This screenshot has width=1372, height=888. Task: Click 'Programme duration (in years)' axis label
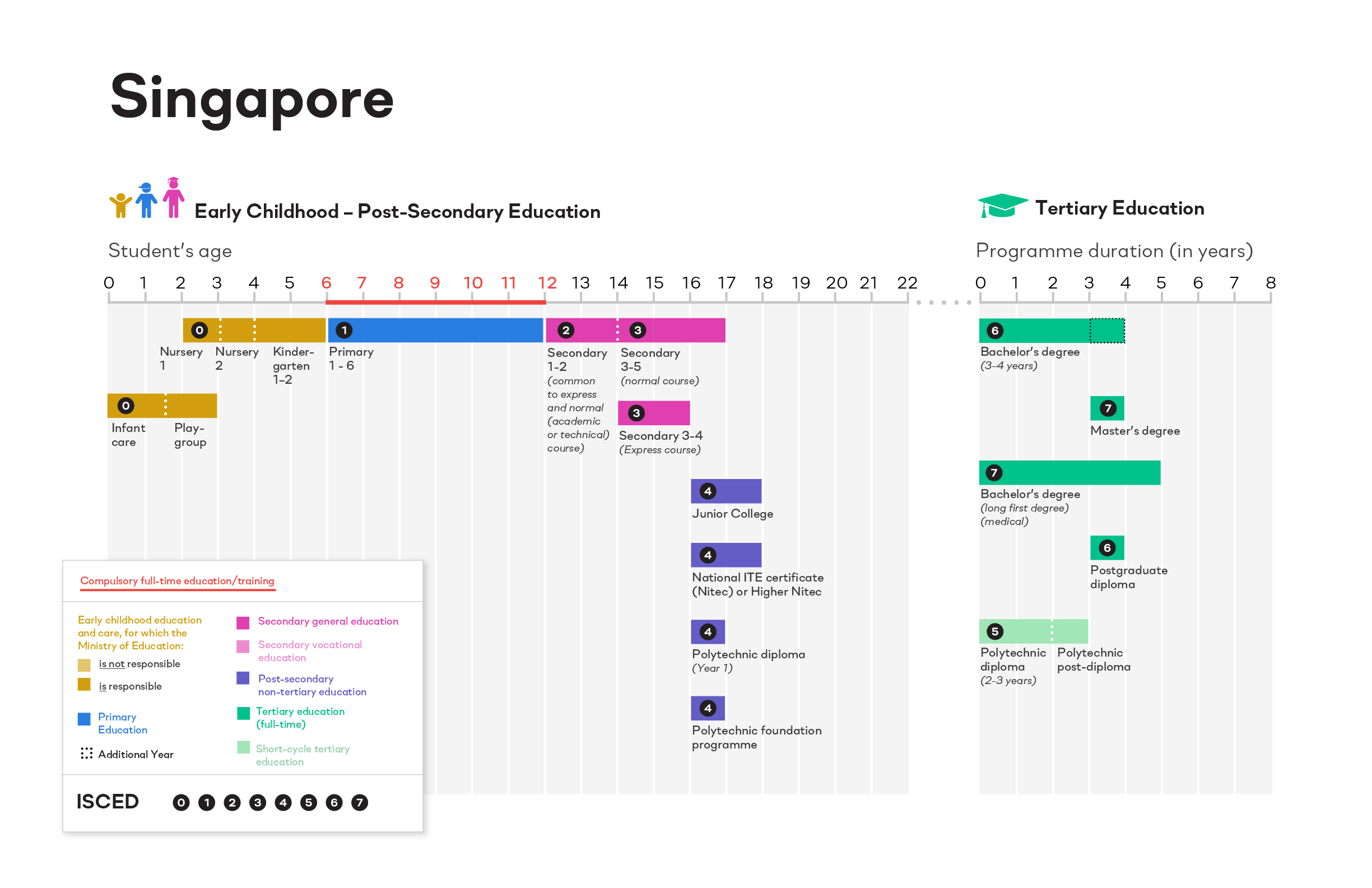point(1114,251)
